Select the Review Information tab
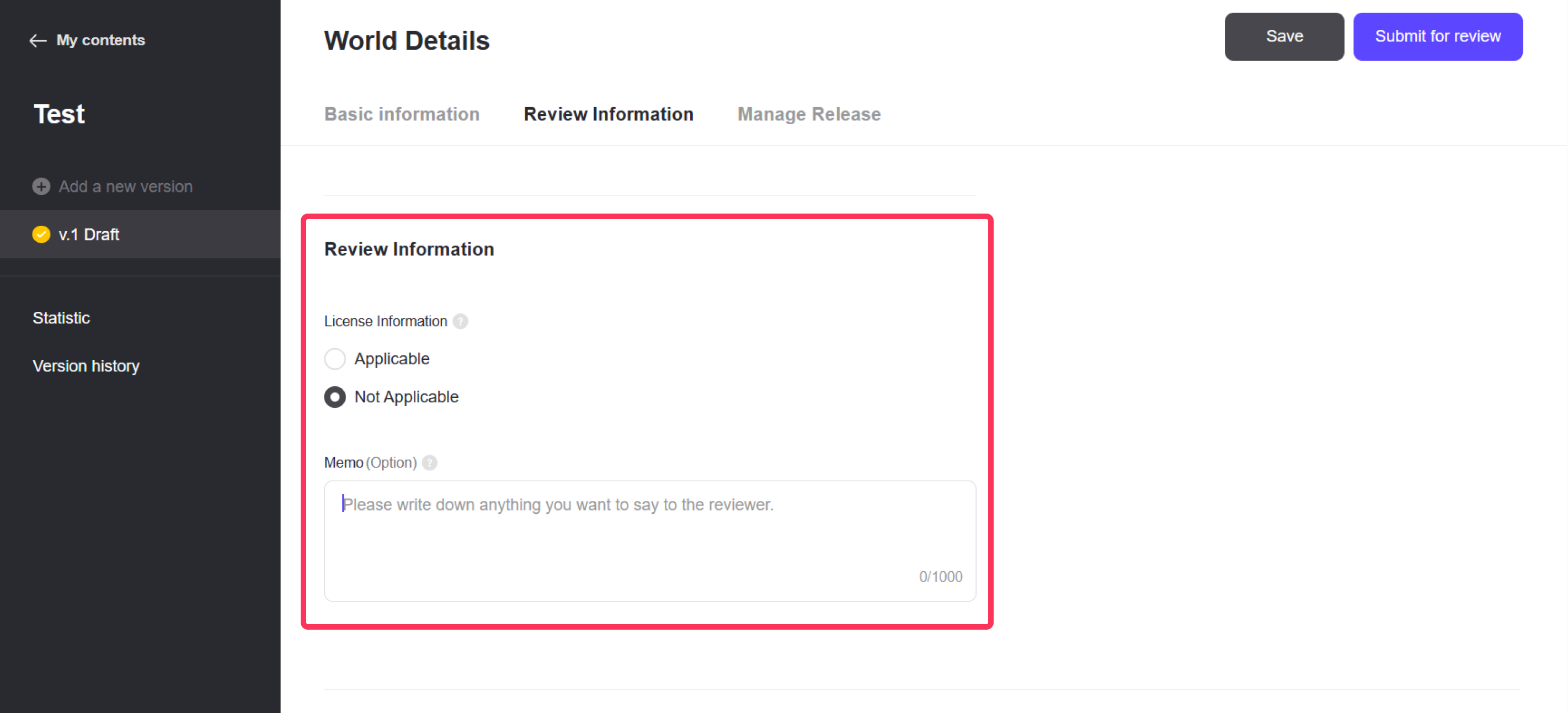This screenshot has width=1568, height=713. point(609,114)
